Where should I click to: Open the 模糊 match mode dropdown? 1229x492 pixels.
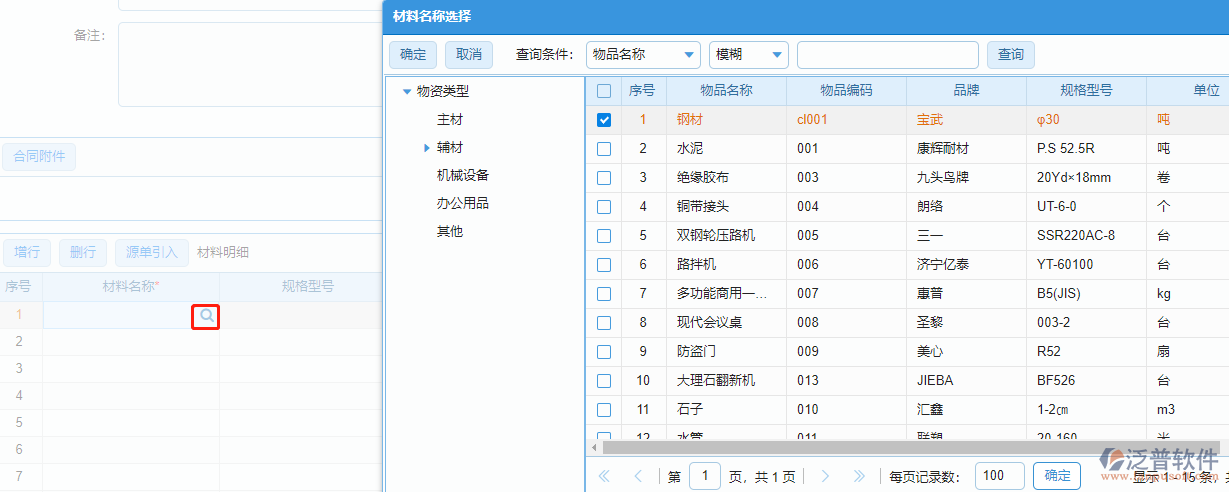[x=748, y=54]
